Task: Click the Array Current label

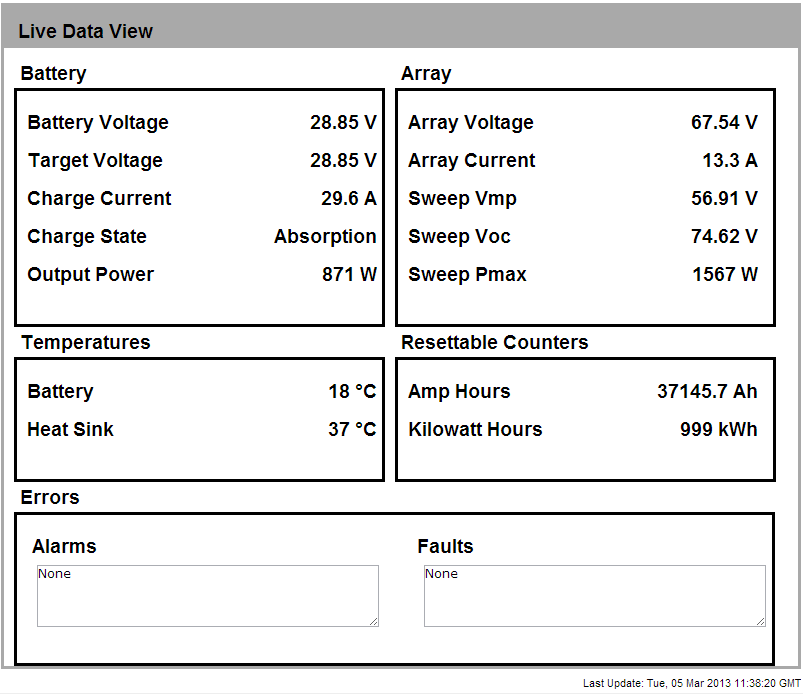Action: 471,161
